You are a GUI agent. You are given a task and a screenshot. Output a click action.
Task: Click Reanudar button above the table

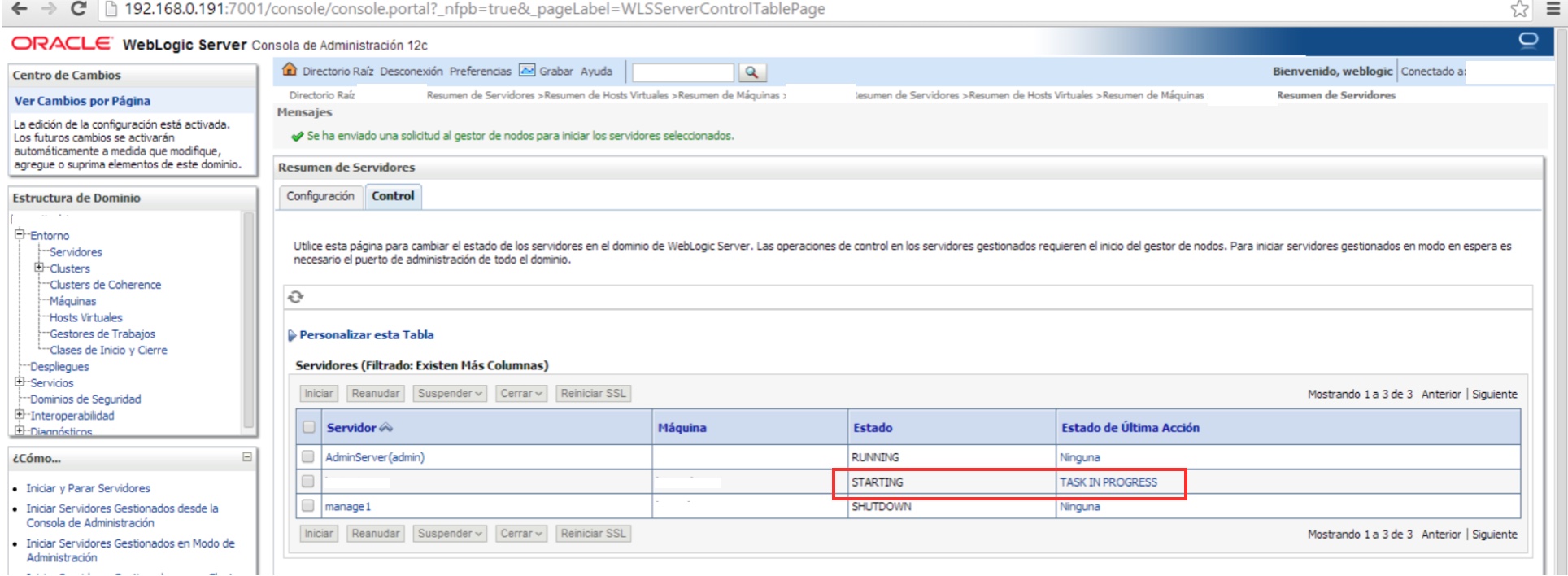[376, 394]
